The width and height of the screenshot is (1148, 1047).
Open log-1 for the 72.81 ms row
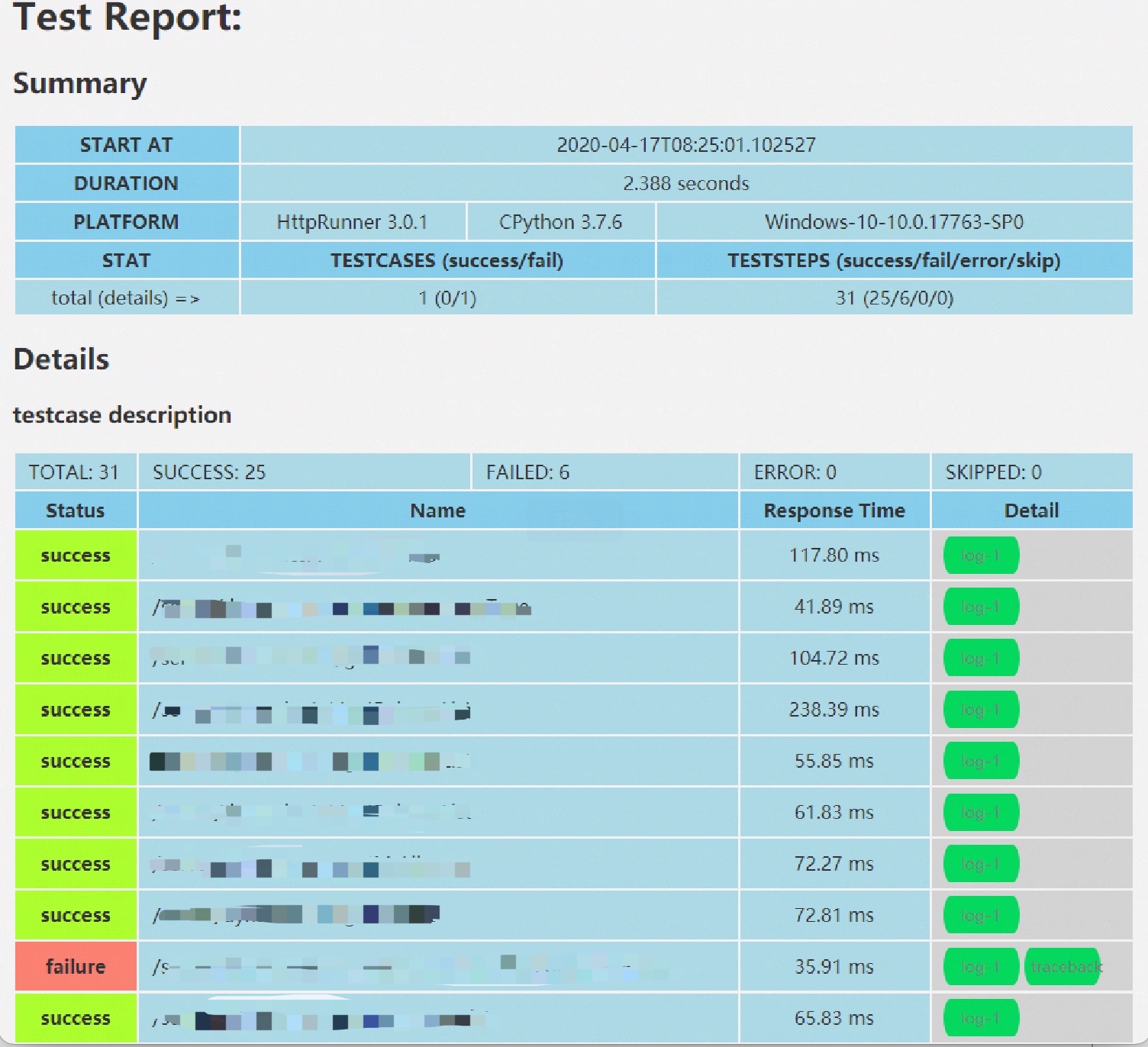(x=981, y=915)
